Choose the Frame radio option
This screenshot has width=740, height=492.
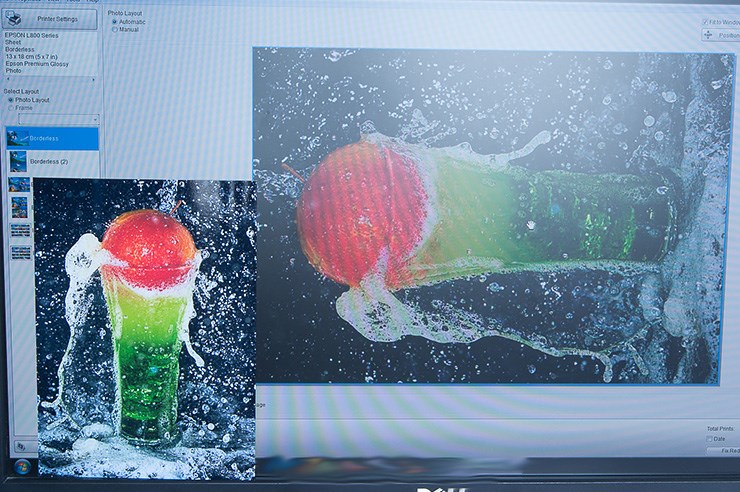click(10, 108)
